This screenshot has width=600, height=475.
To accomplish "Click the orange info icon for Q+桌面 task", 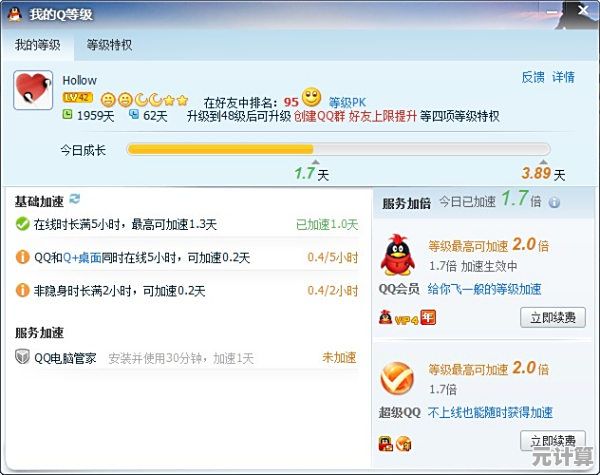I will tap(23, 257).
